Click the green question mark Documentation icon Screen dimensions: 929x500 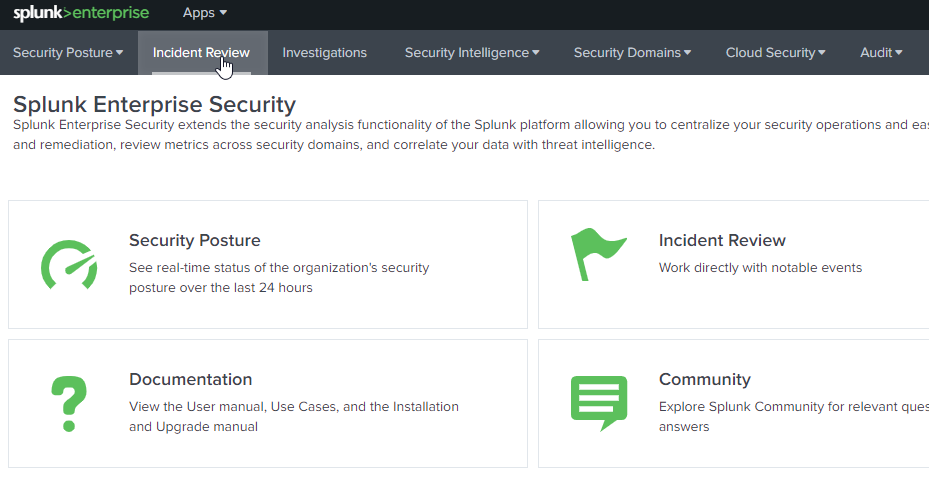click(x=69, y=404)
